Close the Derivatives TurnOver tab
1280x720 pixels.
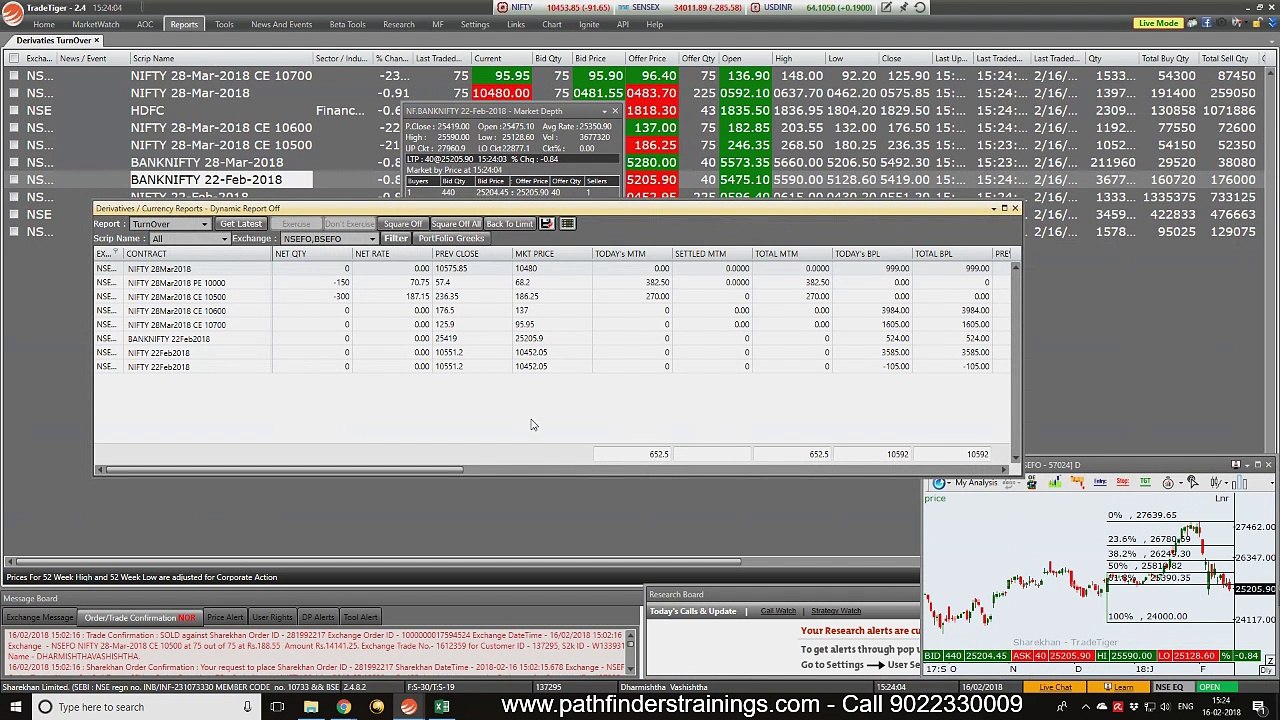click(97, 40)
